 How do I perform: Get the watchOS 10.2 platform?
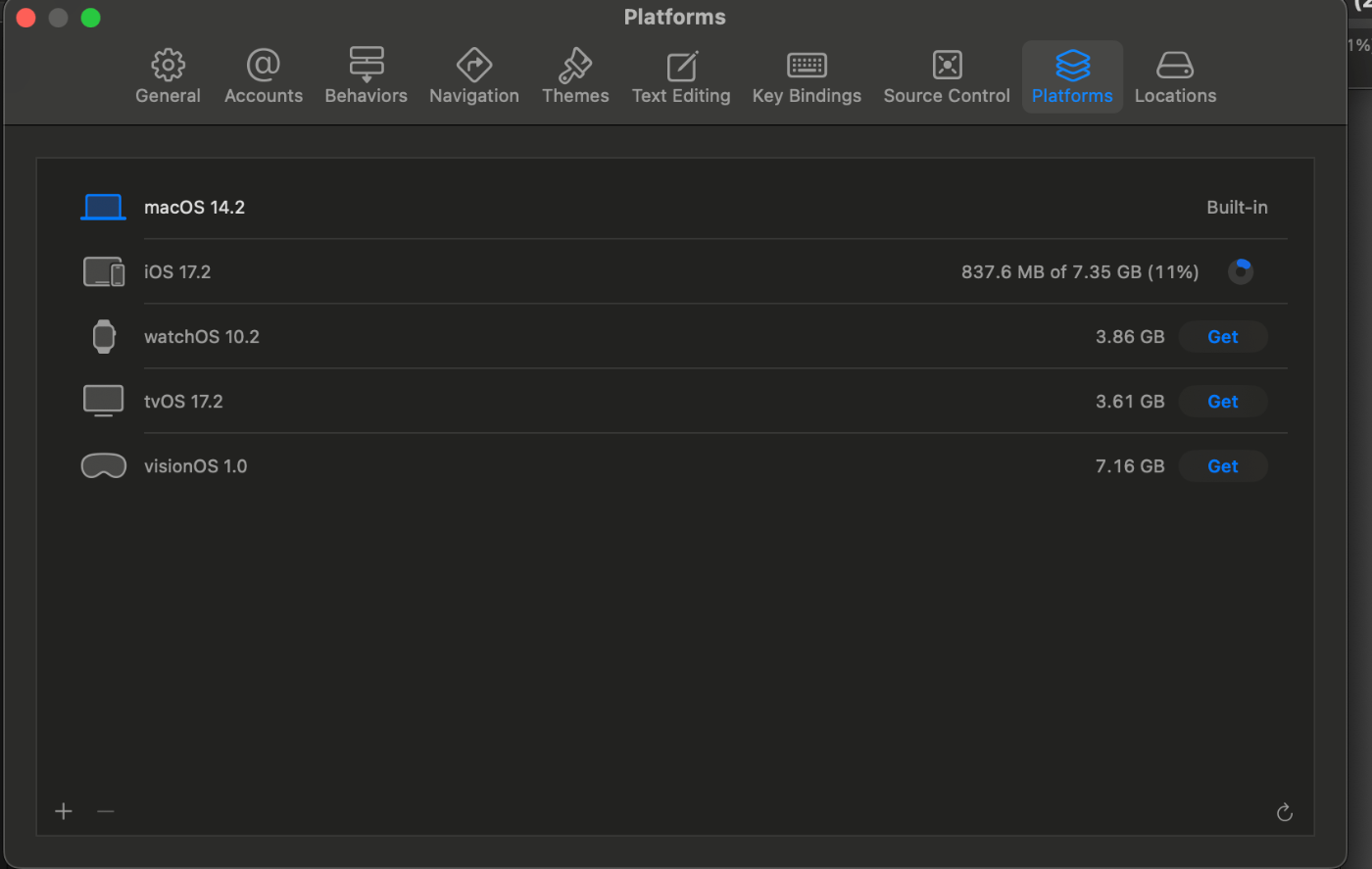pos(1222,337)
